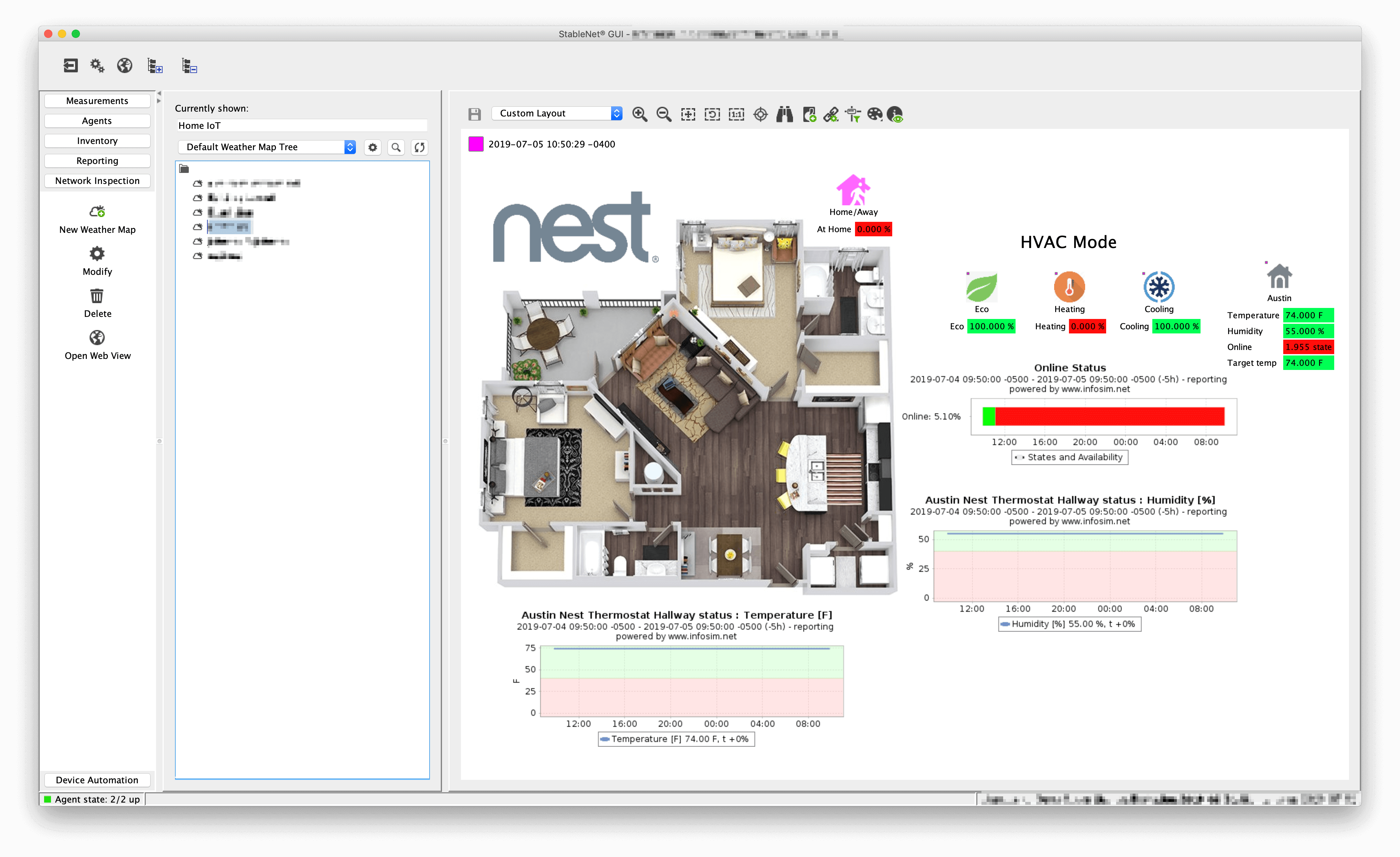Click the Delete trash can icon

coord(97,296)
